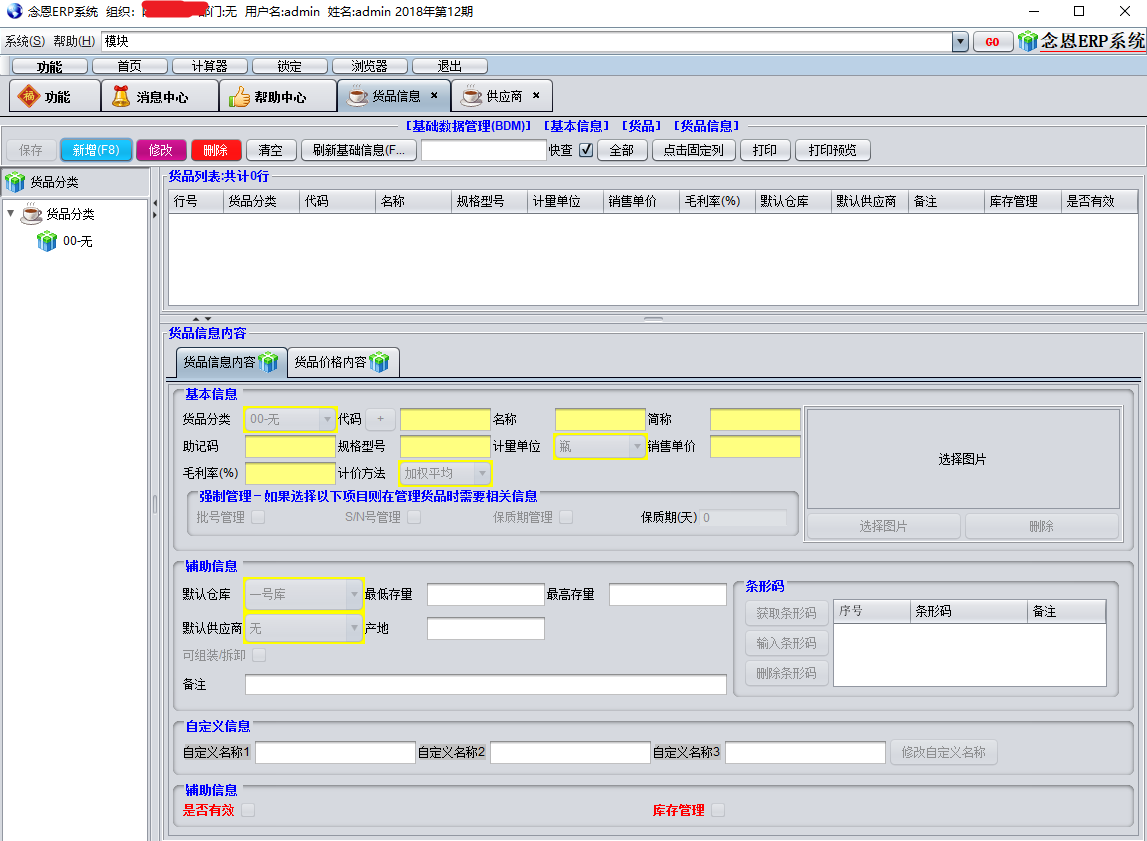Screen dimensions: 1147x841
Task: Click the 选择图片 preview area
Action: click(962, 459)
